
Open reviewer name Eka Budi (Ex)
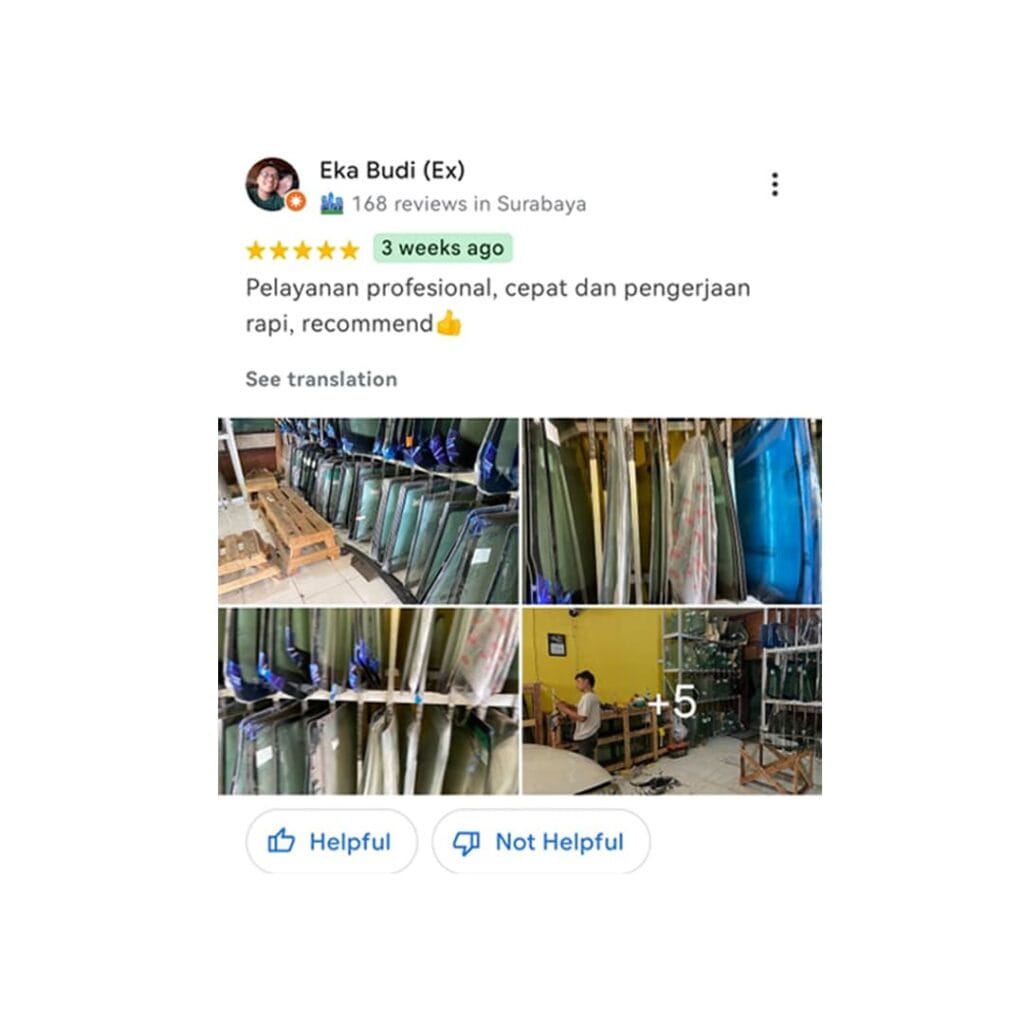click(392, 170)
